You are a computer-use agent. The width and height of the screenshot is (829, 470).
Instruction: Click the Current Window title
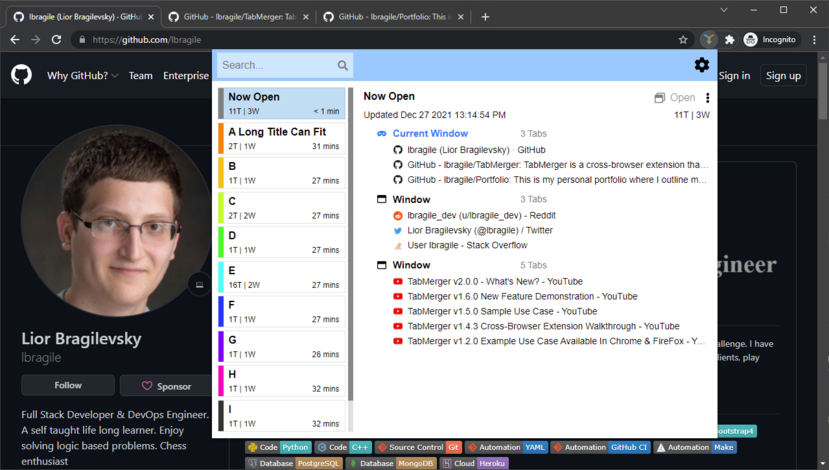click(x=430, y=134)
